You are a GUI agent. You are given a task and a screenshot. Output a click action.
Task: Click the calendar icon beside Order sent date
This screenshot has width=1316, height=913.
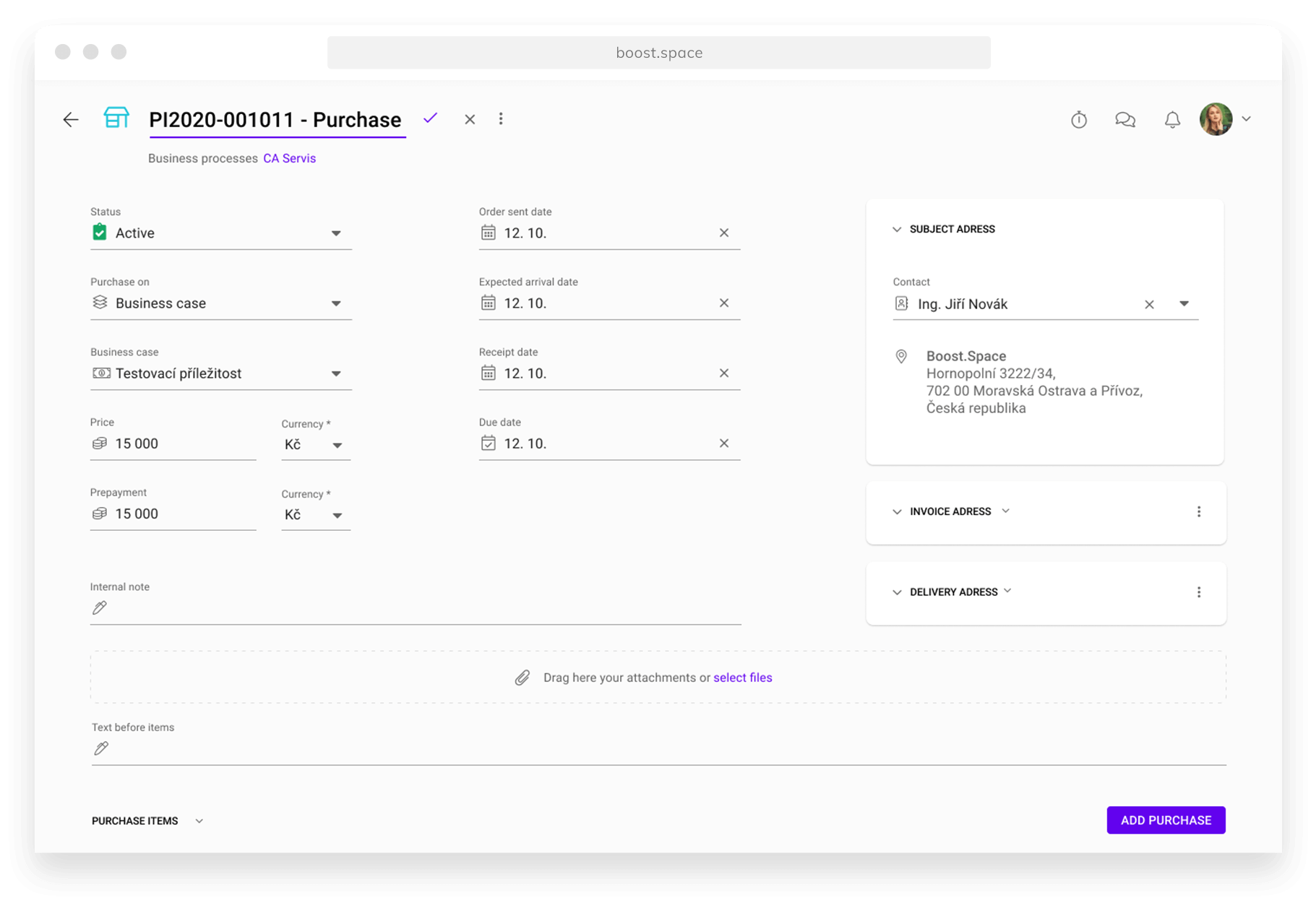(489, 233)
